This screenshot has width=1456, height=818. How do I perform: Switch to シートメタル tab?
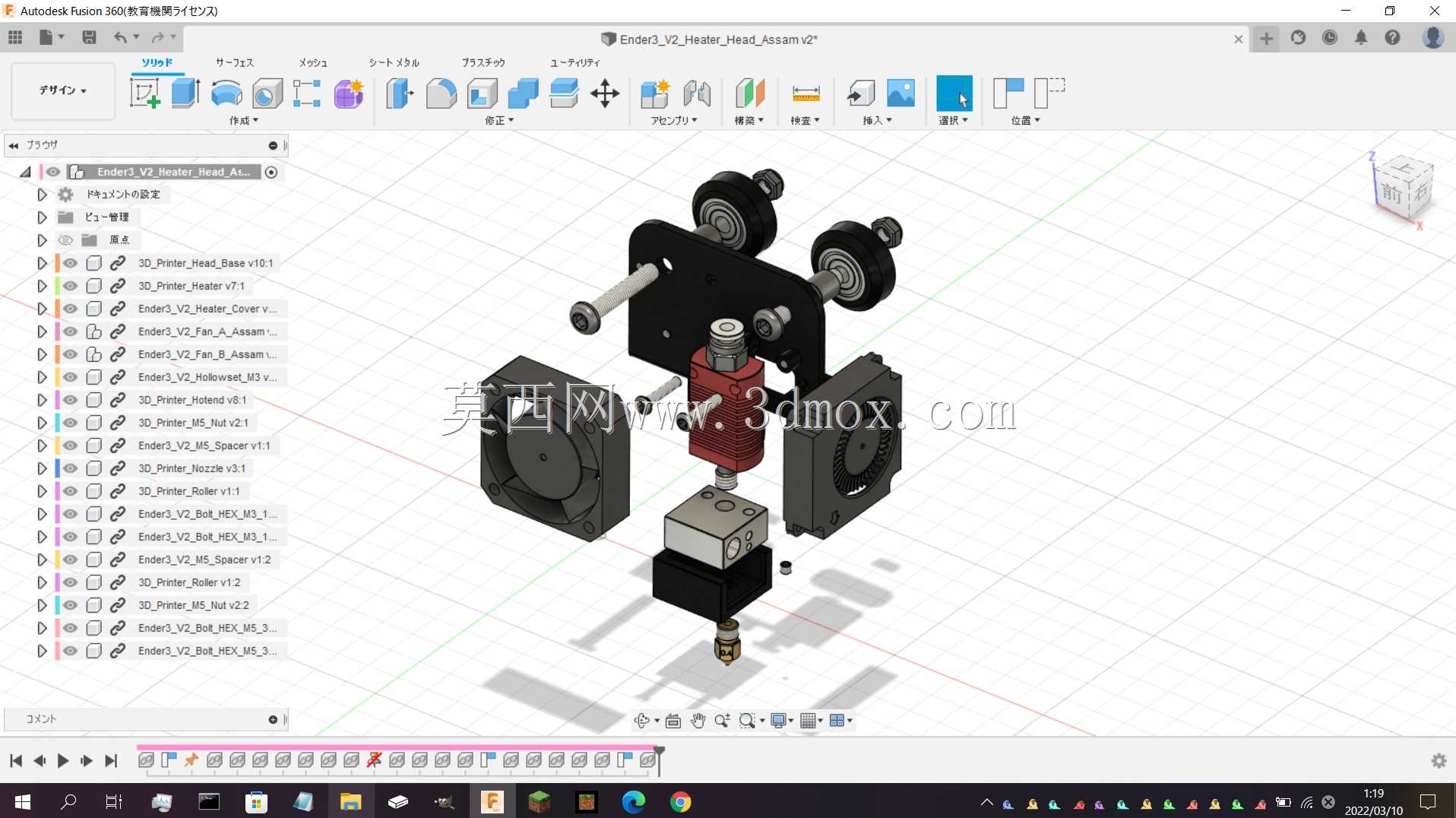(x=394, y=62)
